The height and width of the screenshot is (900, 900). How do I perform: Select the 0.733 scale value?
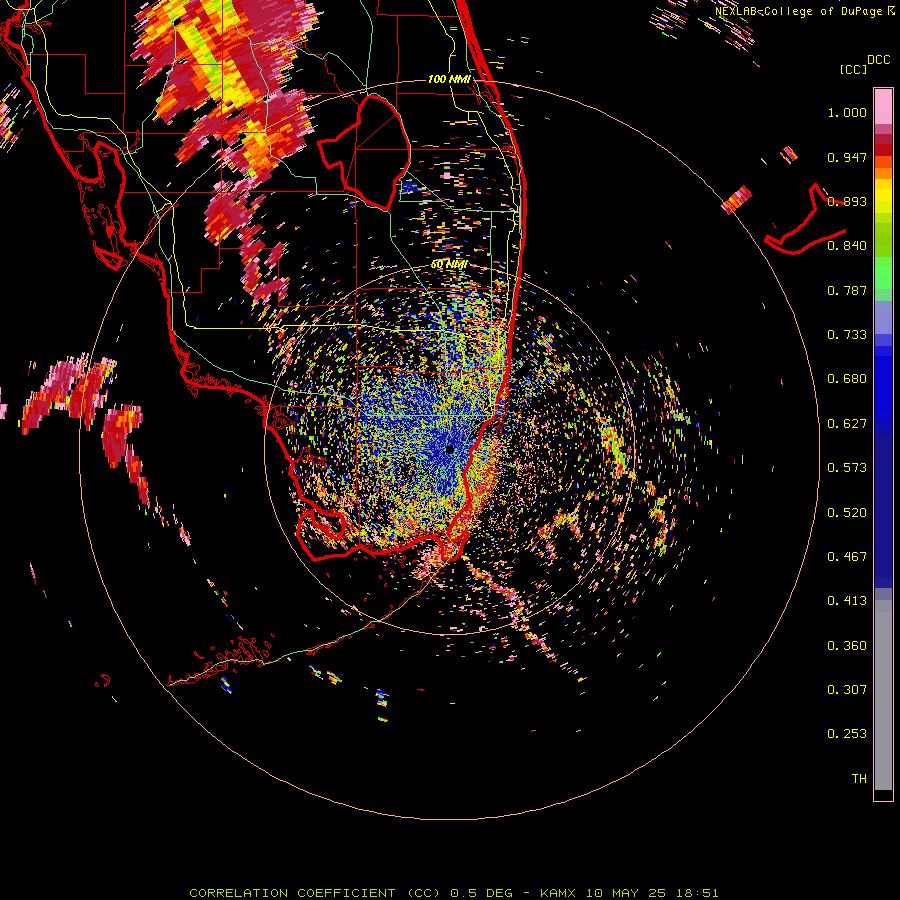click(847, 335)
